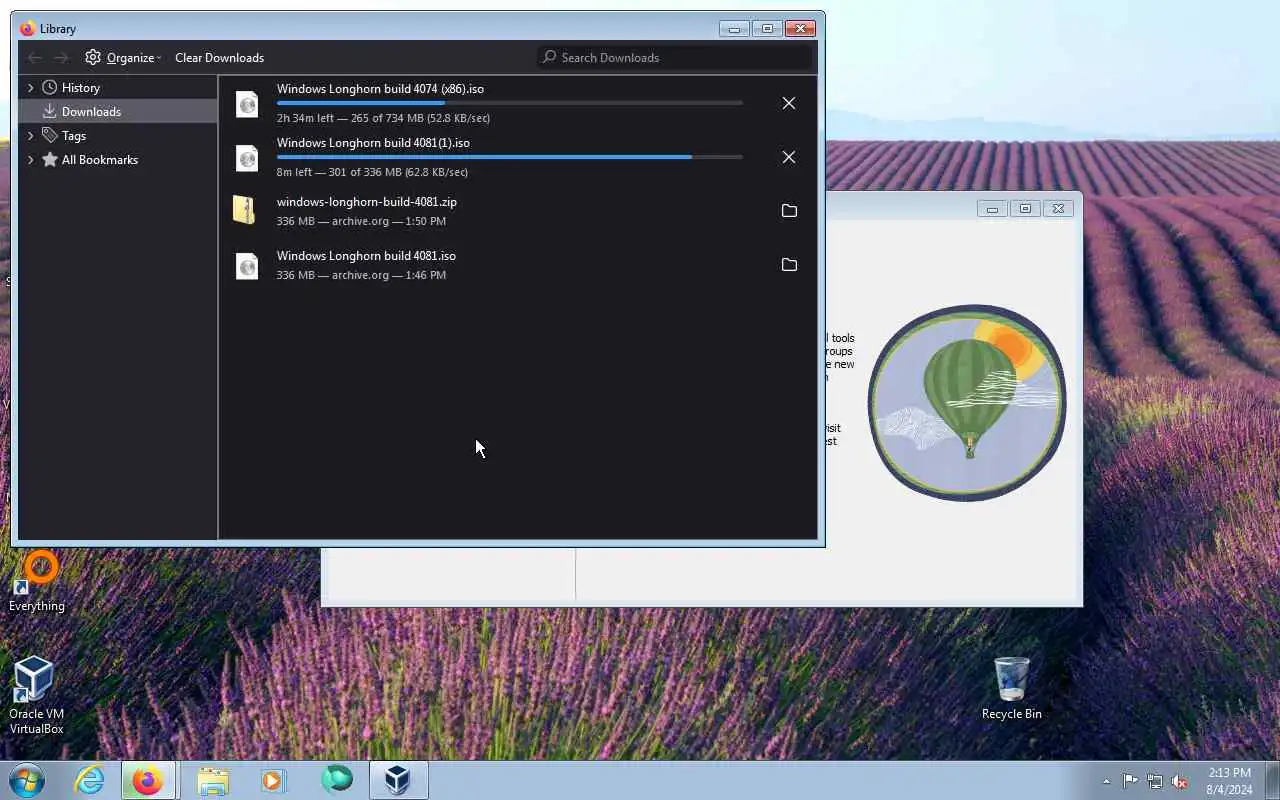Click the Library forward arrow
The height and width of the screenshot is (800, 1280).
61,57
